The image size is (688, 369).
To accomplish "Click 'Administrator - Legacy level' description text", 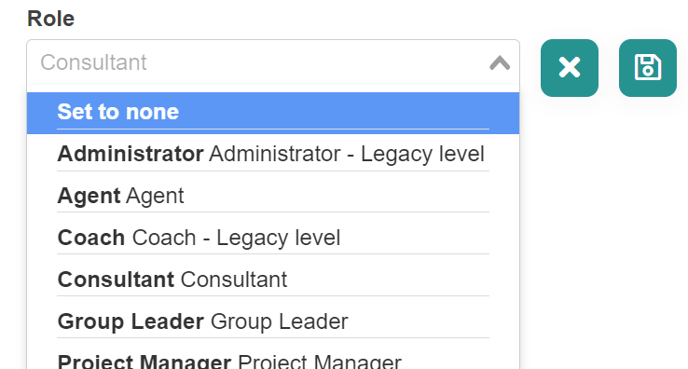I will pyautogui.click(x=347, y=154).
